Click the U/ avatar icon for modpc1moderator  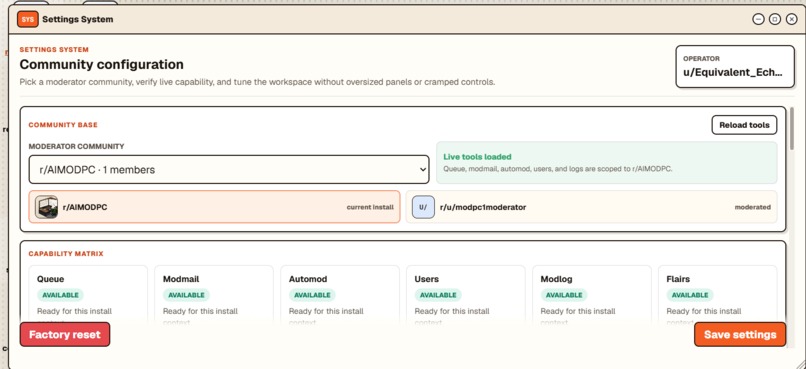point(423,207)
